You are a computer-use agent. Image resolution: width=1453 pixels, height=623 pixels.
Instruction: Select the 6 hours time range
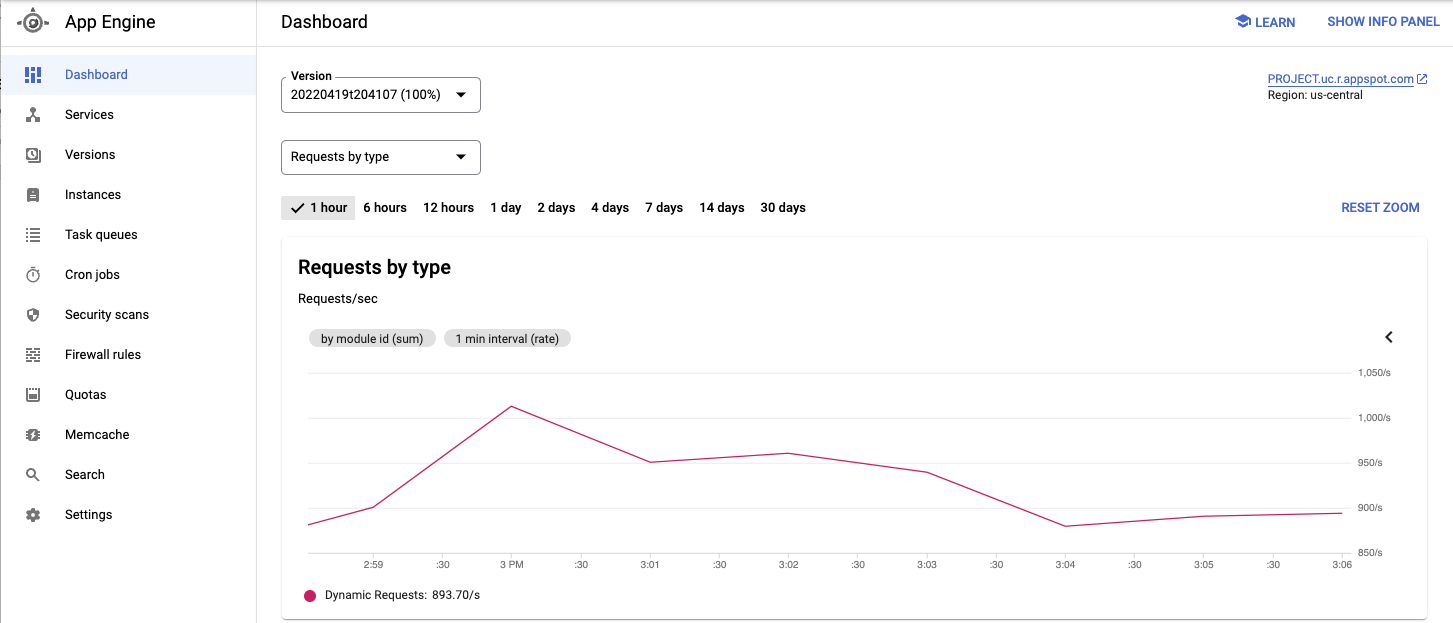coord(385,208)
